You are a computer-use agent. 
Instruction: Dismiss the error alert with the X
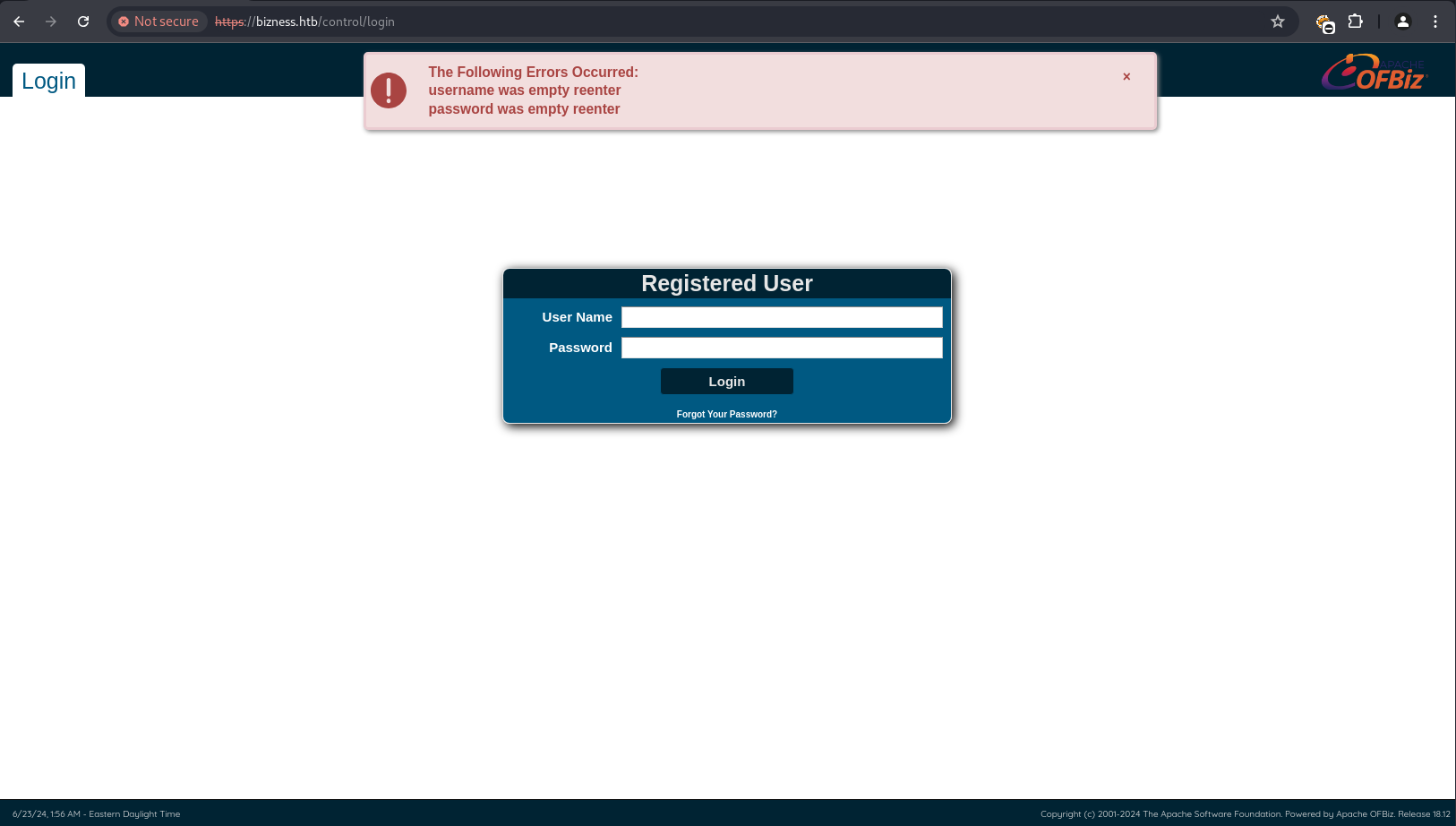point(1126,77)
